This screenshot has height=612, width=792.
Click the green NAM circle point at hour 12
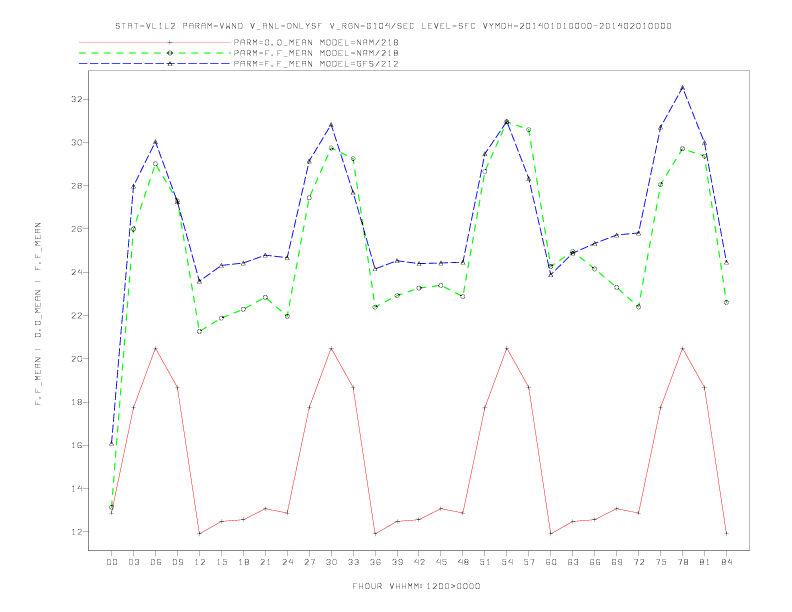[x=200, y=331]
